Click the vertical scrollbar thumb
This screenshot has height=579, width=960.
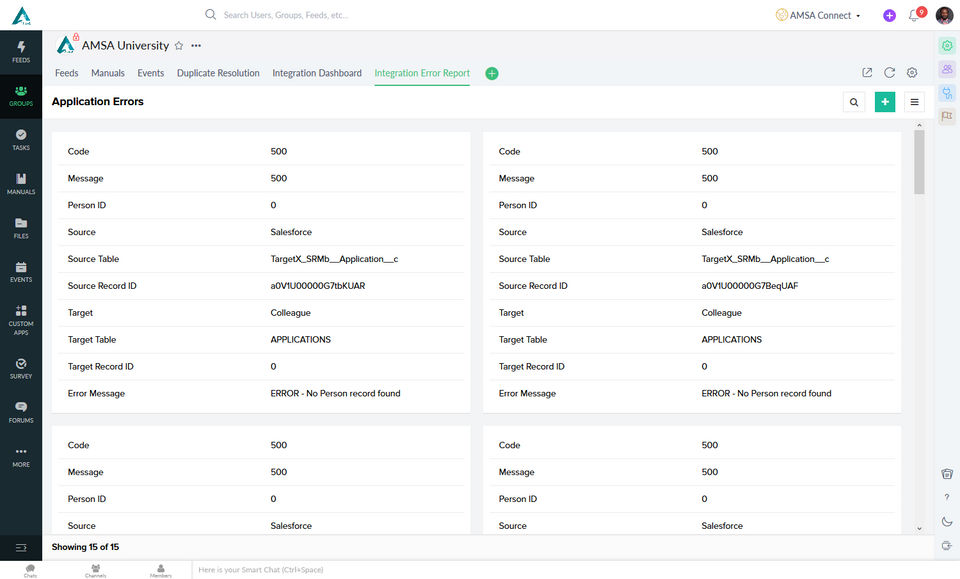click(x=919, y=162)
